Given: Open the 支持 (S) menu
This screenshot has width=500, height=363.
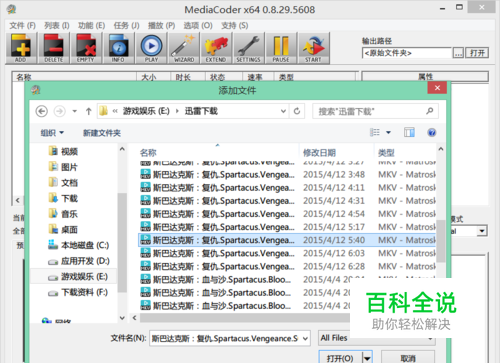Looking at the screenshot, I should tap(234, 25).
